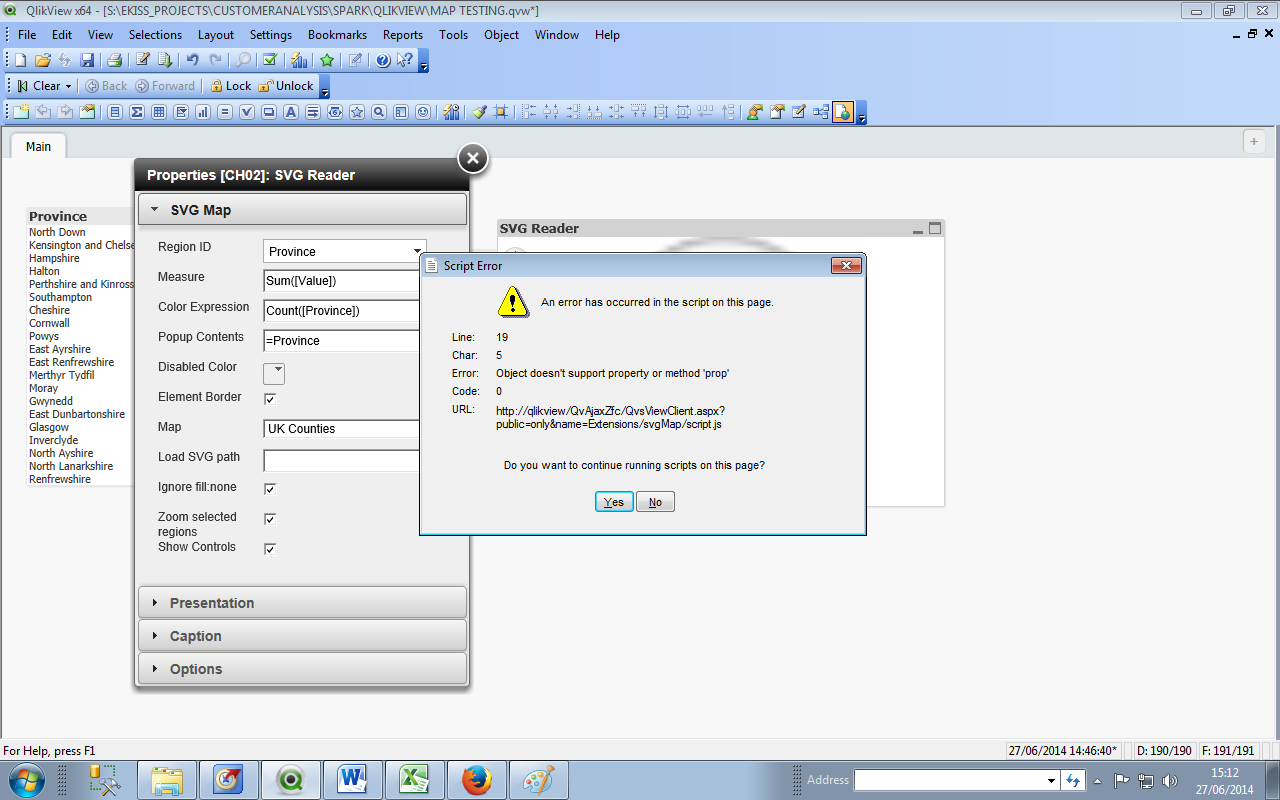
Task: Create a search object magnifier icon
Action: (379, 112)
